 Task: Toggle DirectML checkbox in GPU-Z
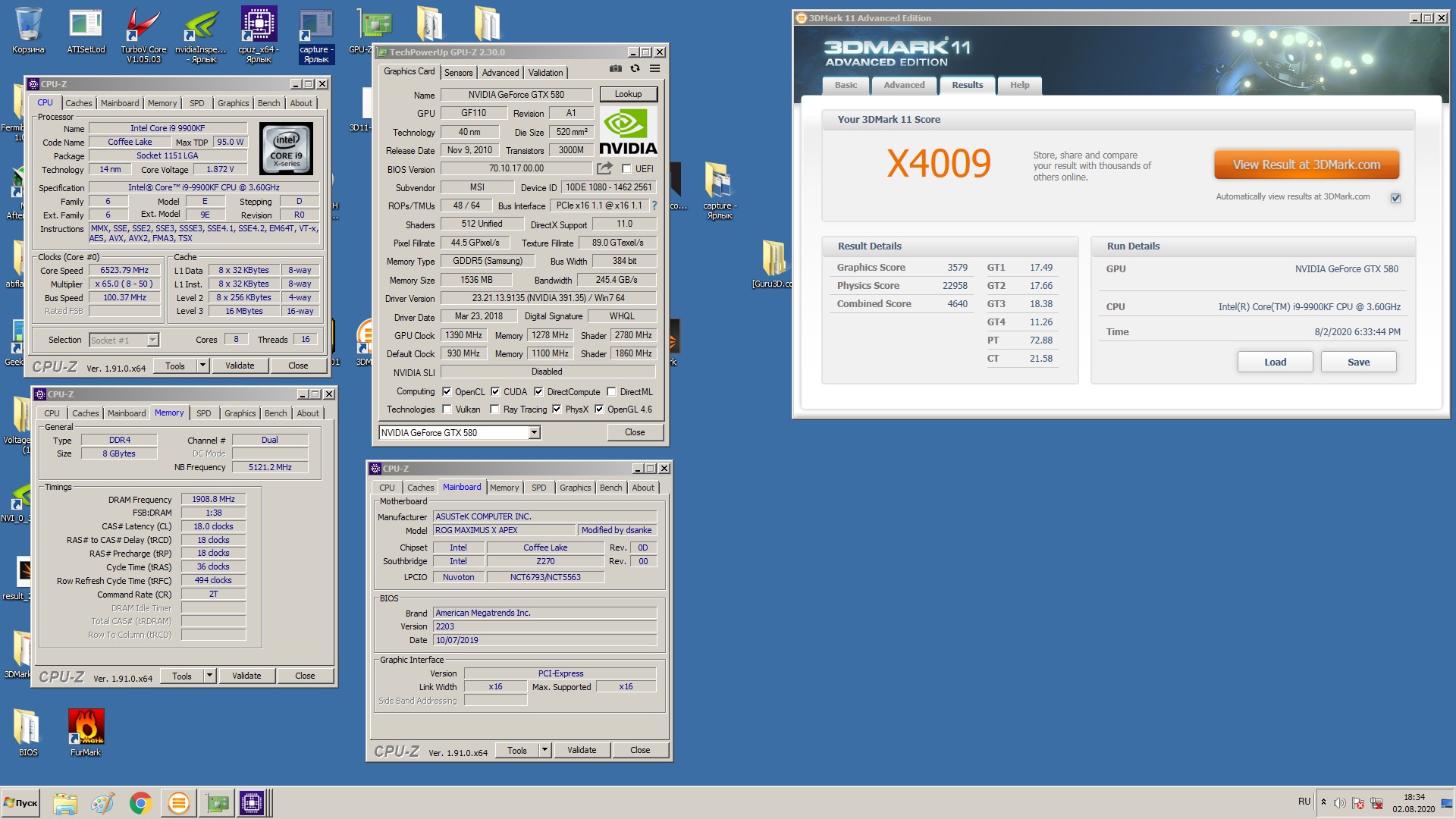click(611, 392)
